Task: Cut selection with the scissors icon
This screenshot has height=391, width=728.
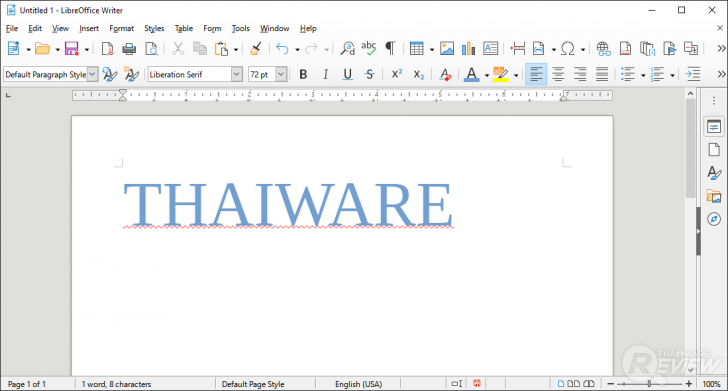Action: click(178, 48)
